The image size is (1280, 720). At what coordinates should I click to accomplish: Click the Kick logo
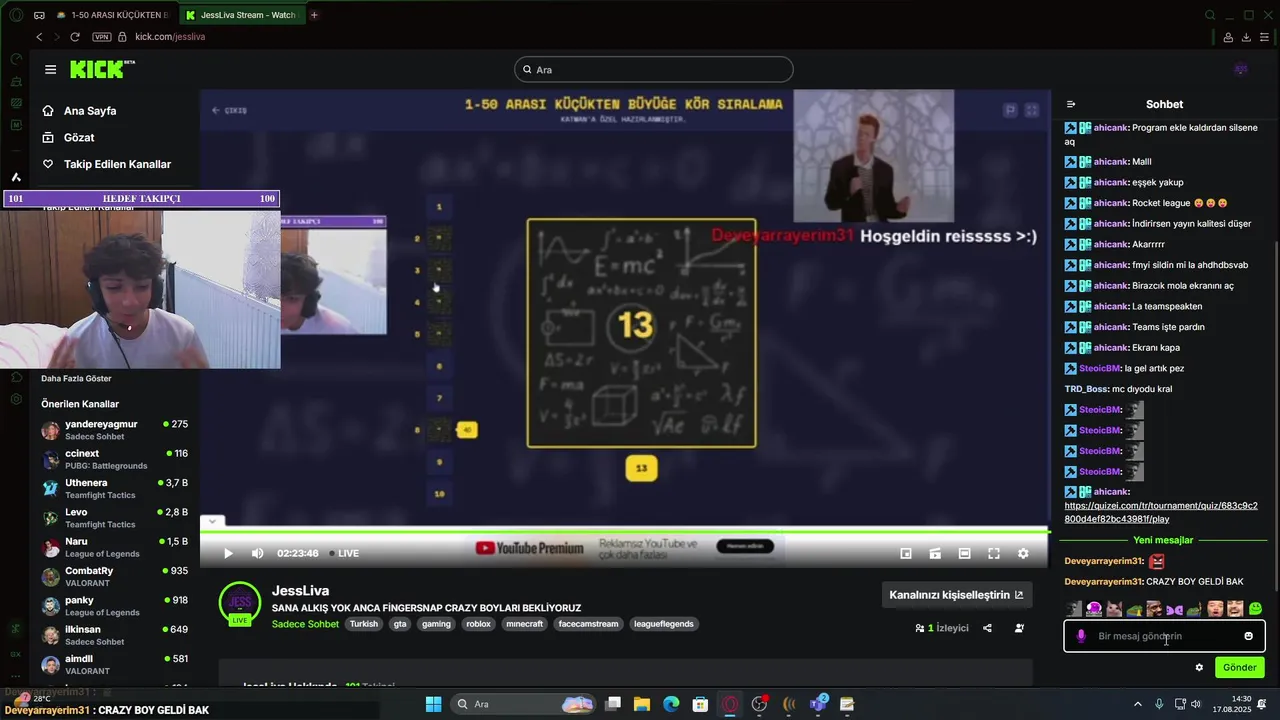tap(102, 69)
